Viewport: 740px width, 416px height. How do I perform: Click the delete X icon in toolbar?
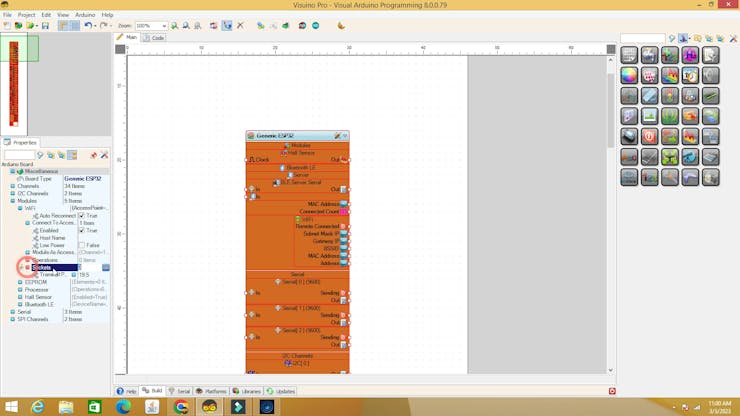[240, 26]
